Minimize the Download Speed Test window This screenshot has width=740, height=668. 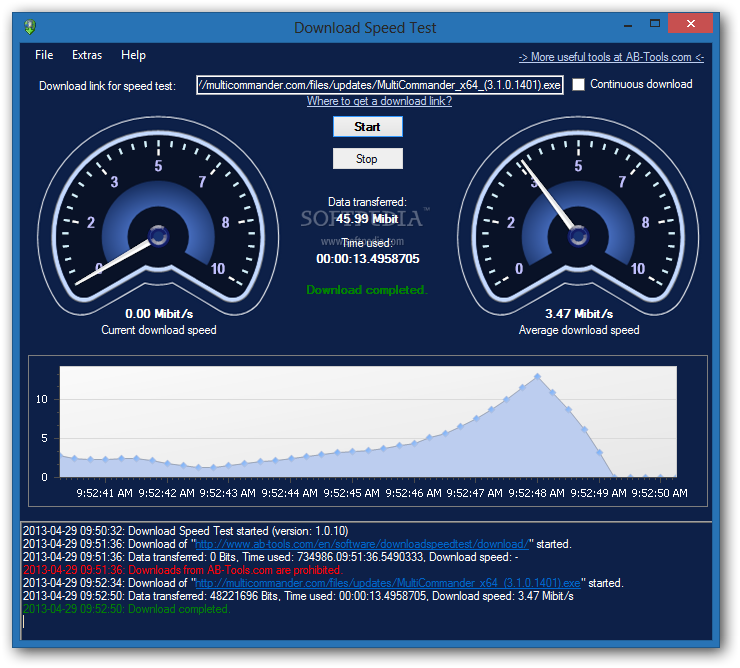click(628, 25)
